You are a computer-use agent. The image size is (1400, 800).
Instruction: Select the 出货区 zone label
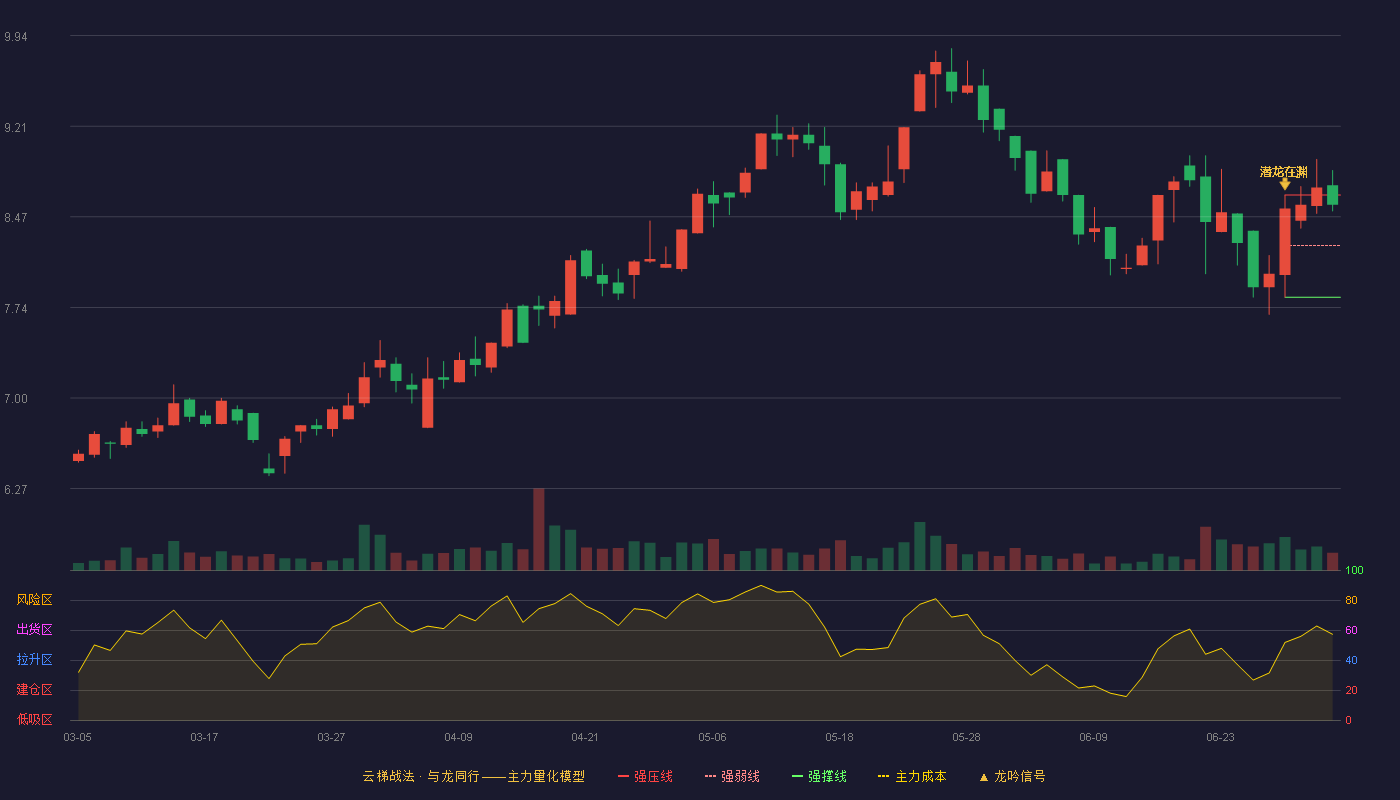click(34, 630)
